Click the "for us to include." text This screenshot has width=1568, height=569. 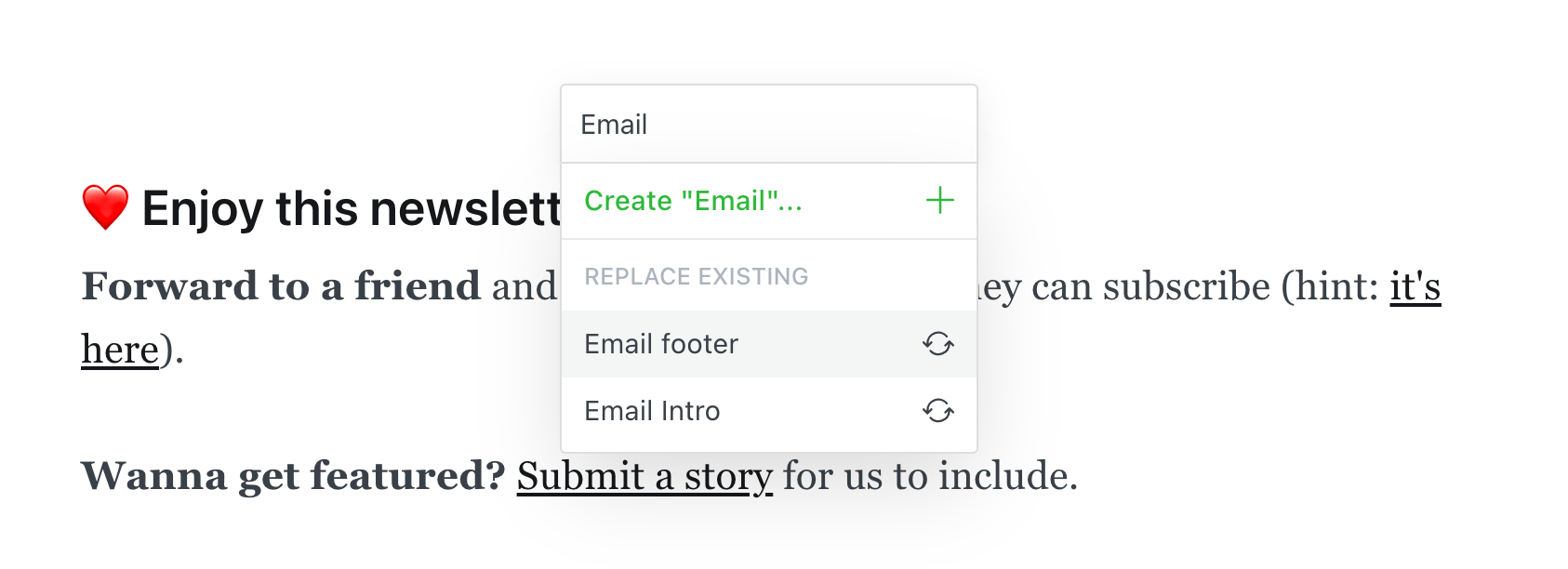[930, 476]
